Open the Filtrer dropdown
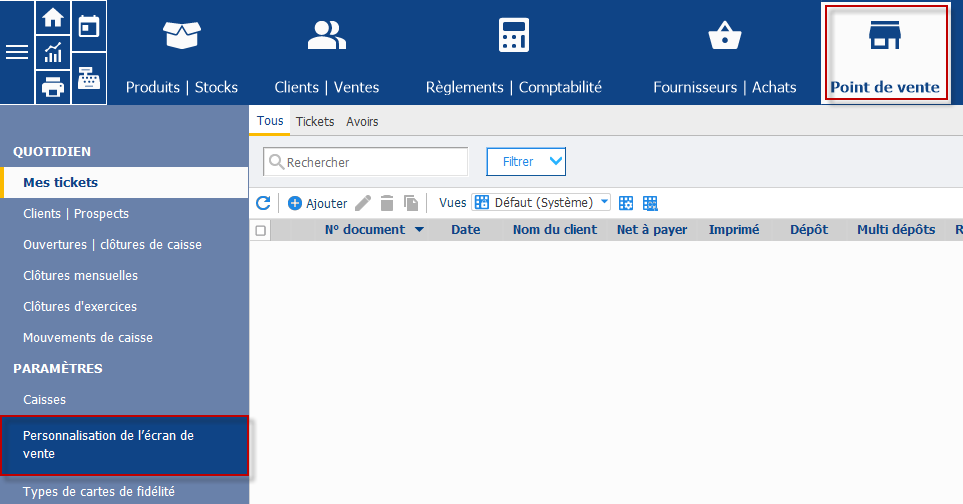963x504 pixels. (526, 161)
